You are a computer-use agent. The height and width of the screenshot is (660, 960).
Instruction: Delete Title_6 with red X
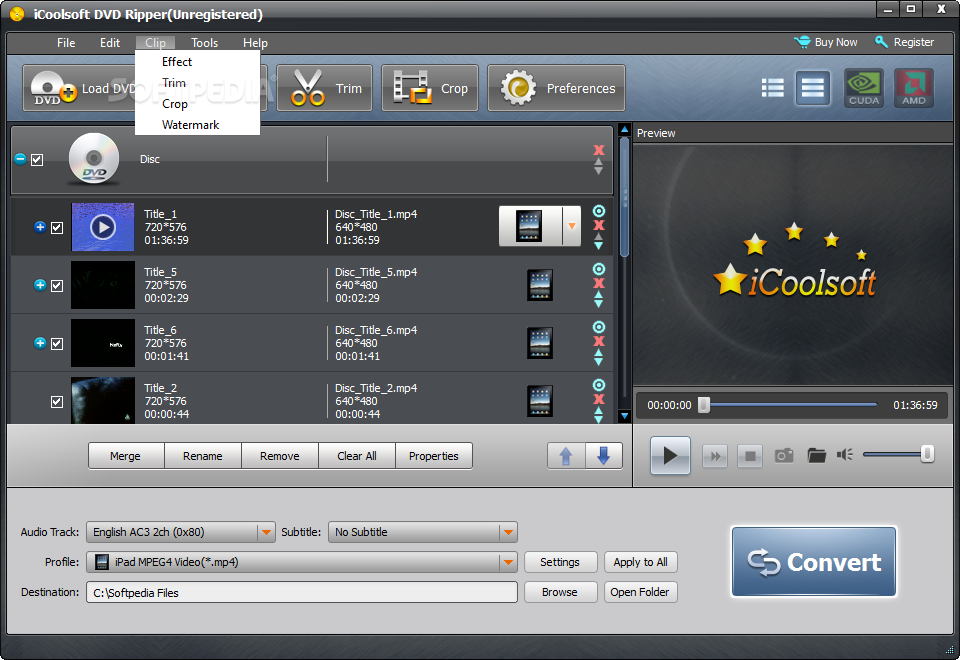click(x=599, y=341)
